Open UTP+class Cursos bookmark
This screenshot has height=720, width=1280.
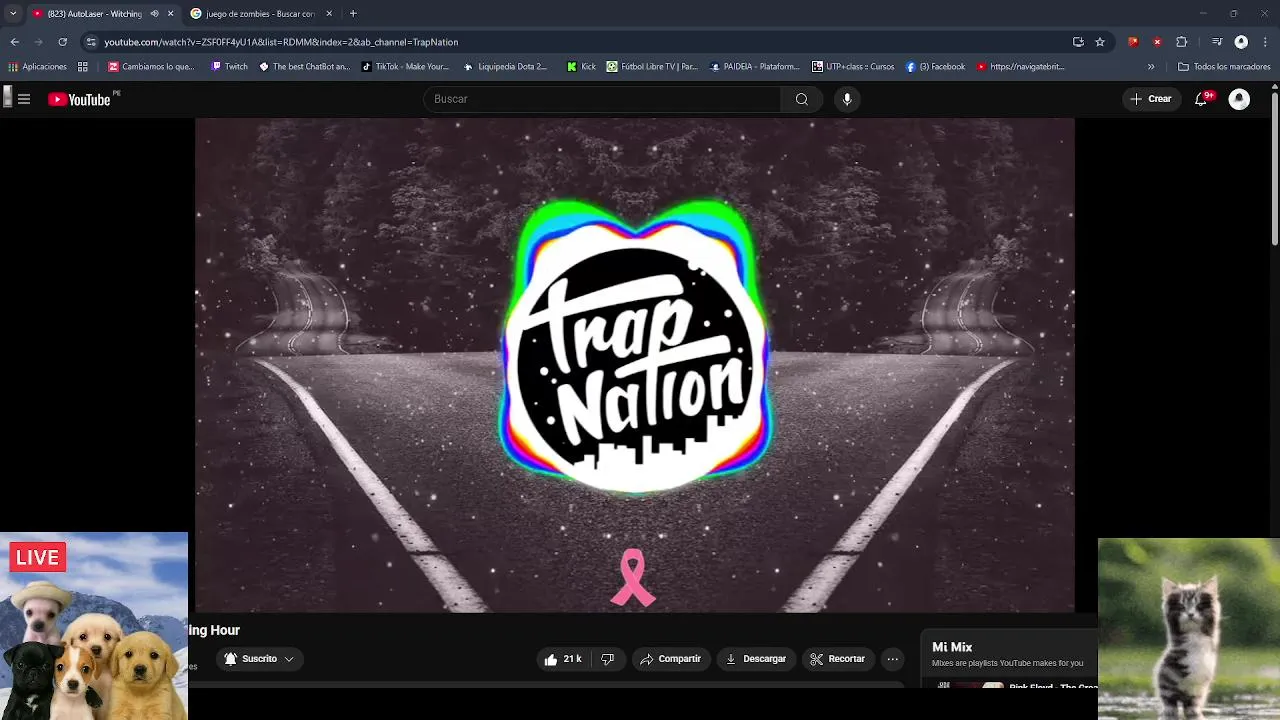(x=853, y=67)
